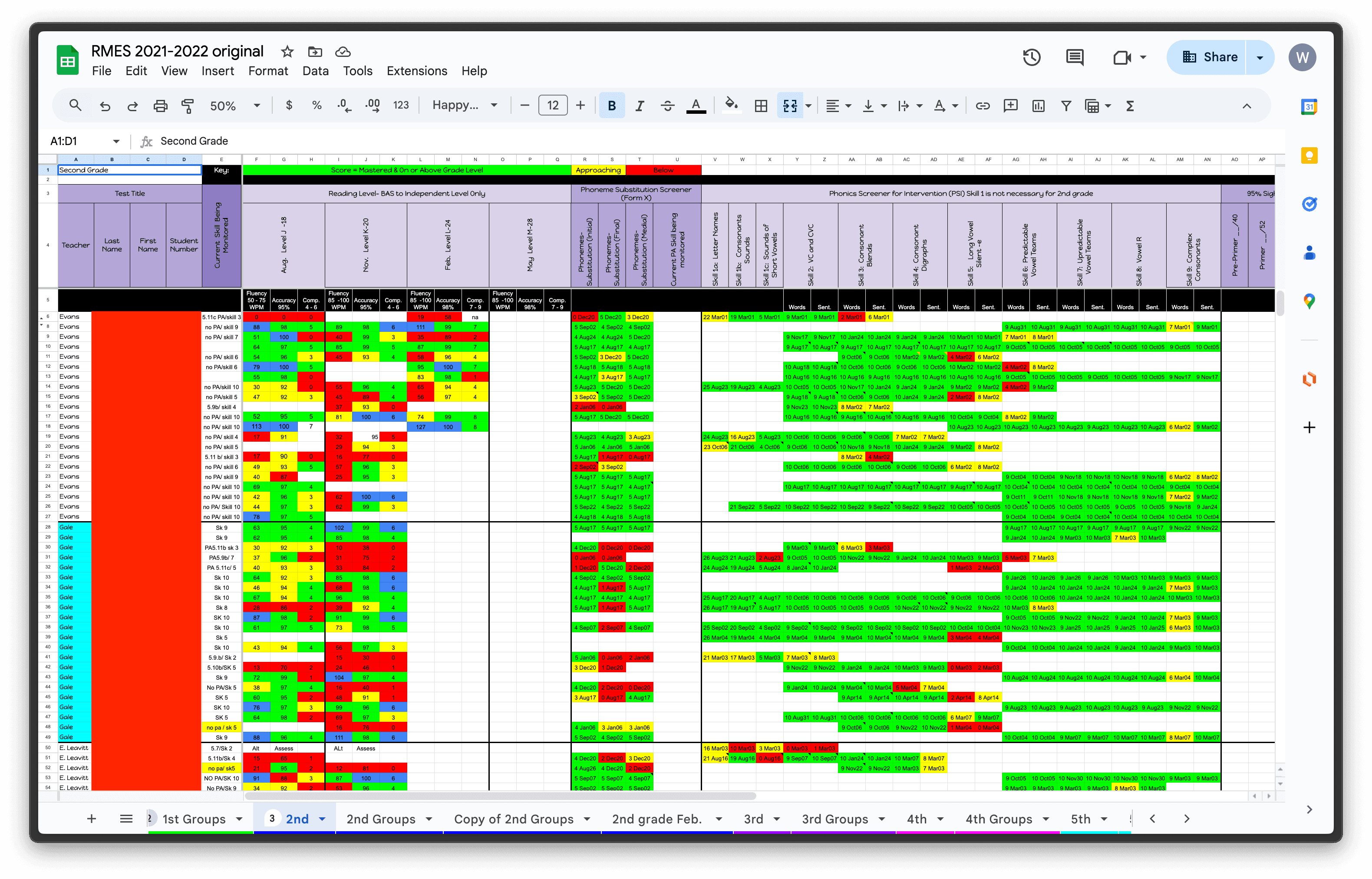This screenshot has width=1372, height=879.
Task: Click the insert link icon
Action: tap(983, 106)
